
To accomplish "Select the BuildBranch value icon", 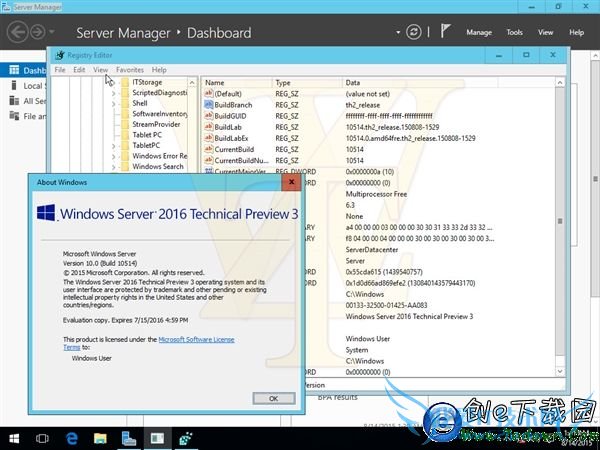I will 209,104.
